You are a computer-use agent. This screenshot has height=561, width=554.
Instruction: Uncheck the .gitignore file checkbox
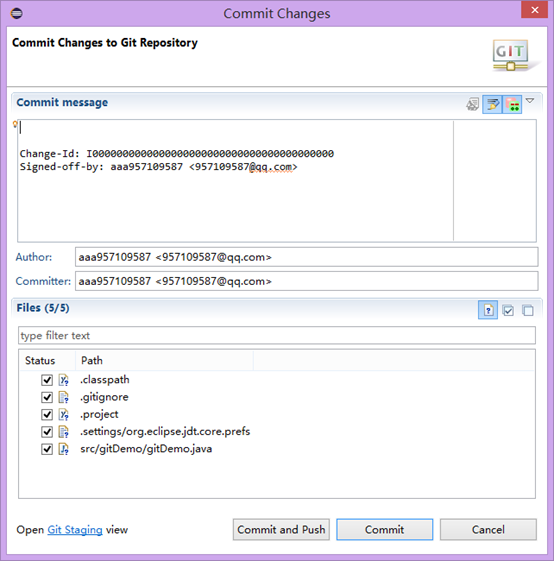point(47,397)
